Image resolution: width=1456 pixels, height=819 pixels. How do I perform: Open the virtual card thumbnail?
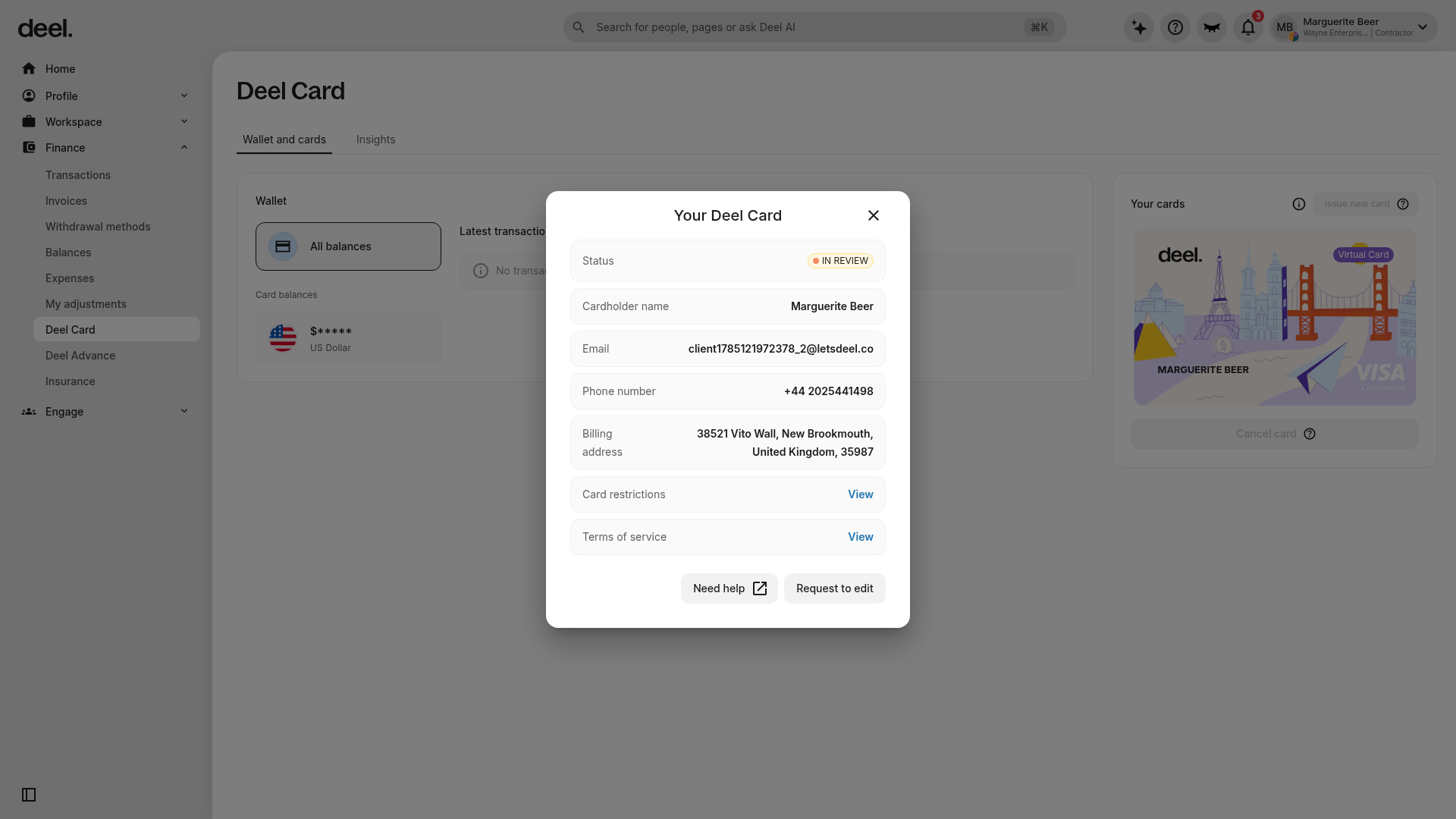click(1275, 317)
